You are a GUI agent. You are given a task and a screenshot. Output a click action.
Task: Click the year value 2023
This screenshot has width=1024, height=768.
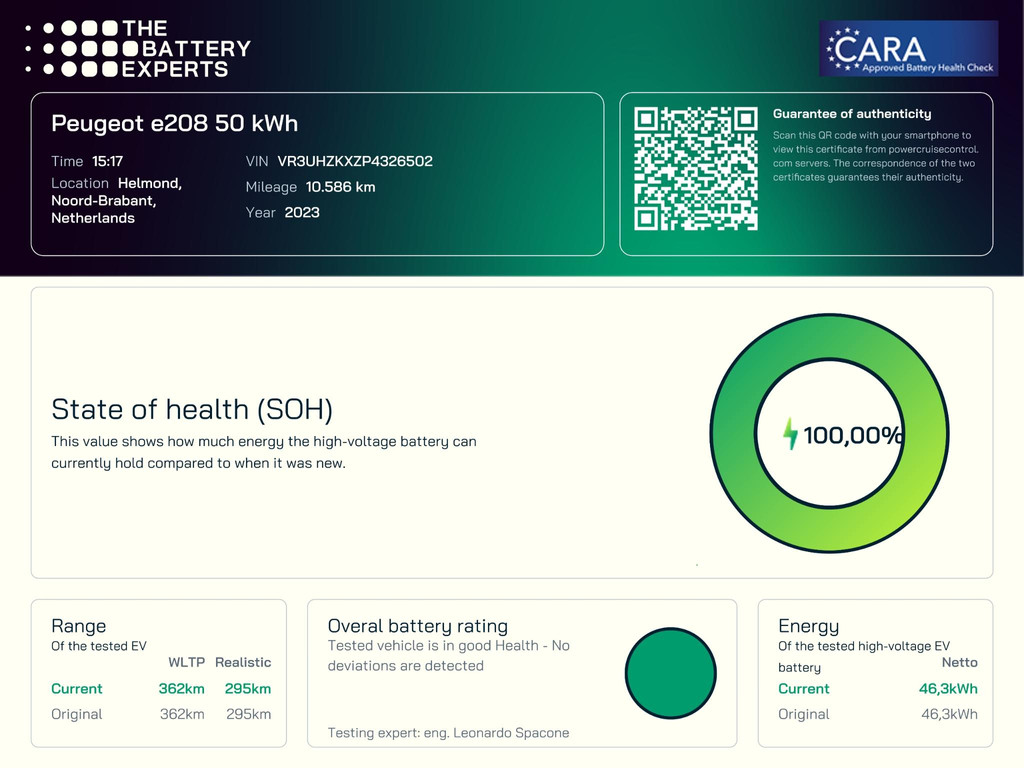(x=302, y=212)
